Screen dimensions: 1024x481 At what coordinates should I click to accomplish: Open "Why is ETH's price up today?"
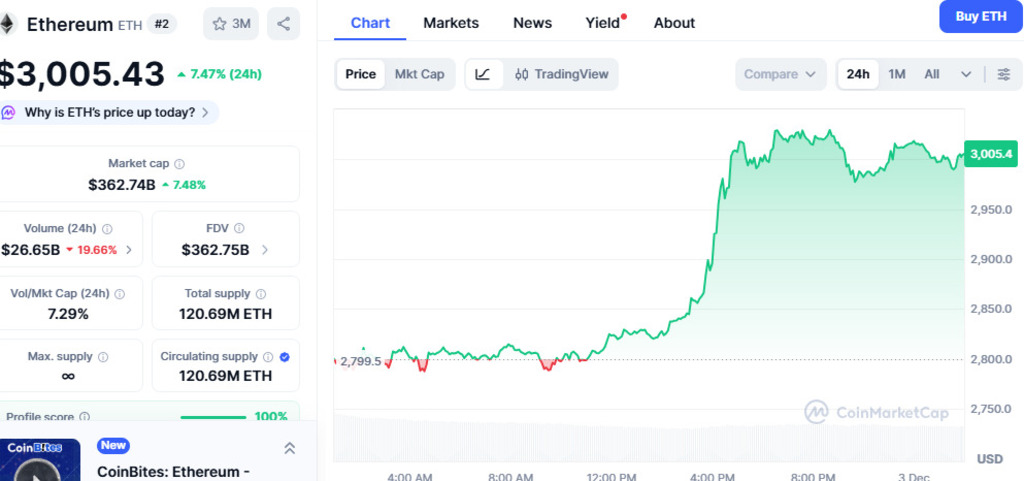click(x=110, y=113)
